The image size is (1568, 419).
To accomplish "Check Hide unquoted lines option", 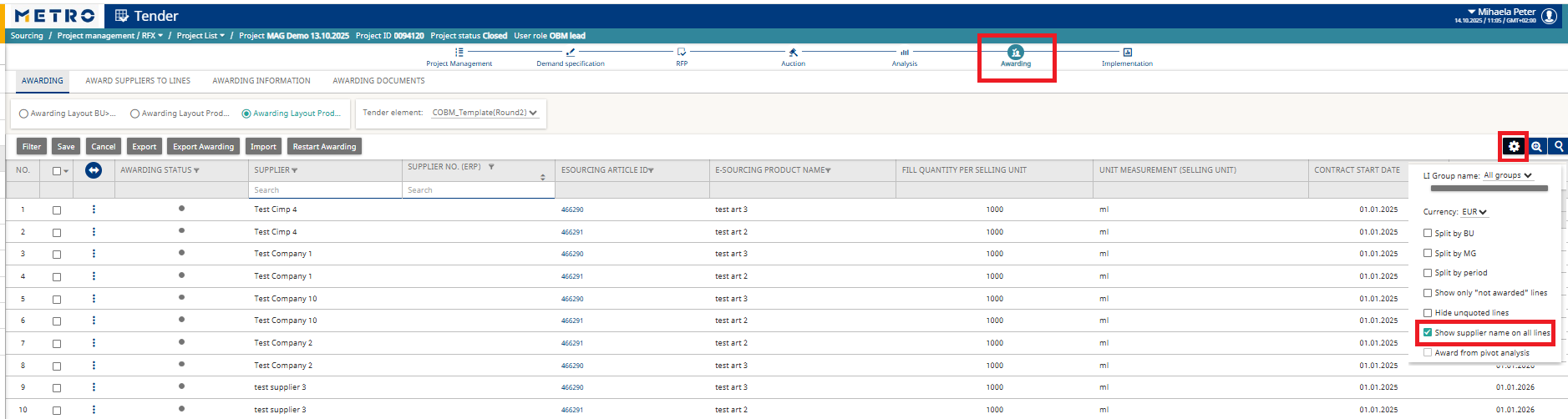I will click(x=1428, y=313).
